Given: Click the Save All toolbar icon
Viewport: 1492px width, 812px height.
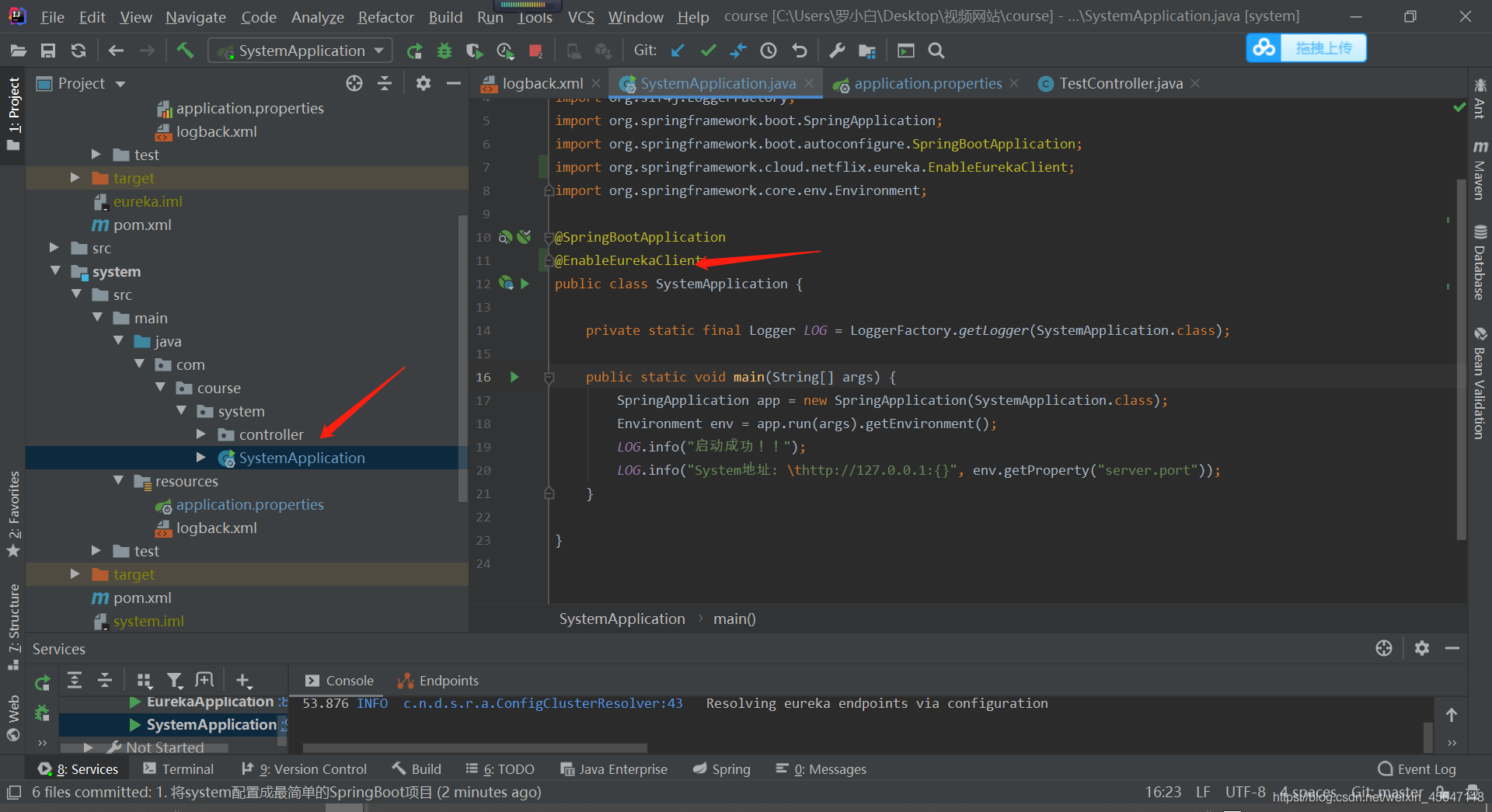Looking at the screenshot, I should (x=48, y=51).
